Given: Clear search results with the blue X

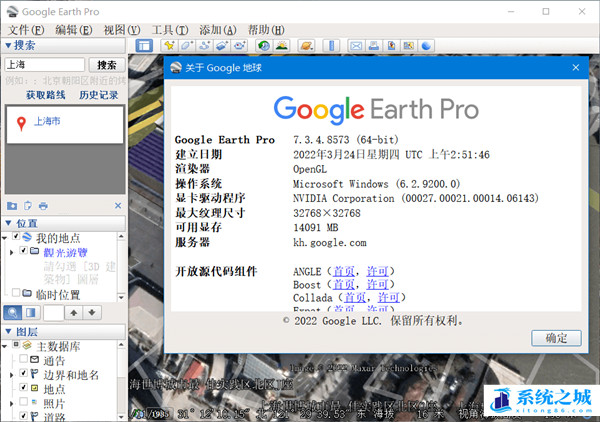Looking at the screenshot, I should click(118, 206).
